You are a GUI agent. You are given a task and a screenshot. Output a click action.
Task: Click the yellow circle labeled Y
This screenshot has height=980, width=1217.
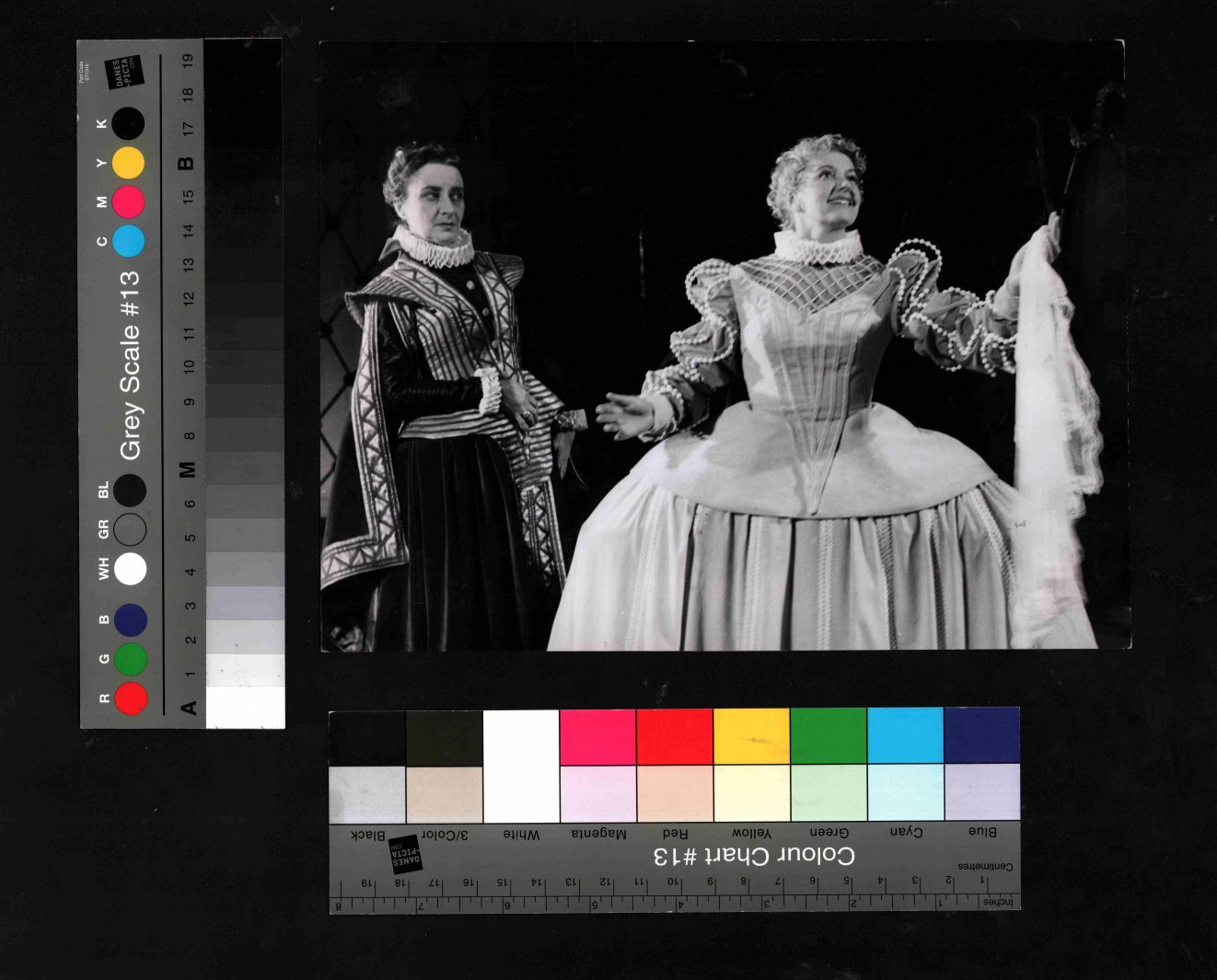coord(129,163)
